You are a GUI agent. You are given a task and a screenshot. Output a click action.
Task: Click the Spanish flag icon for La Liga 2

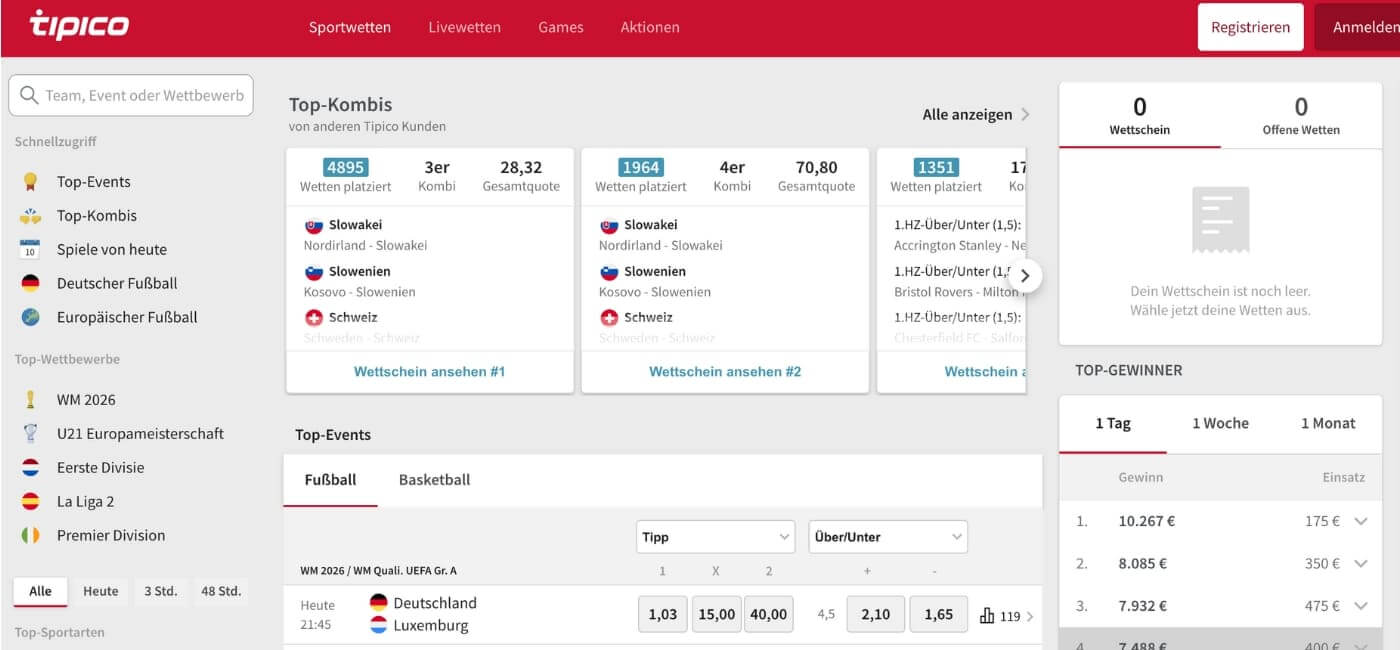[30, 502]
